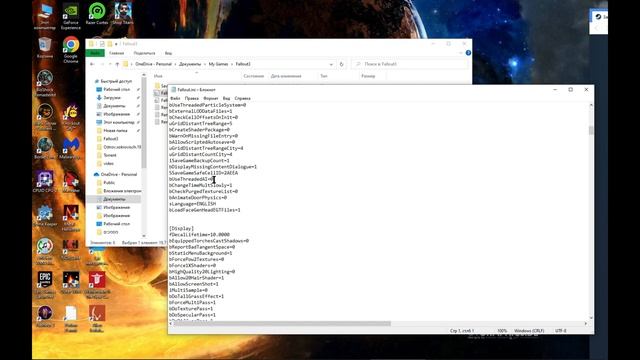The image size is (640, 360).
Task: Click the new folder icon in Explorer title bar
Action: (x=110, y=44)
